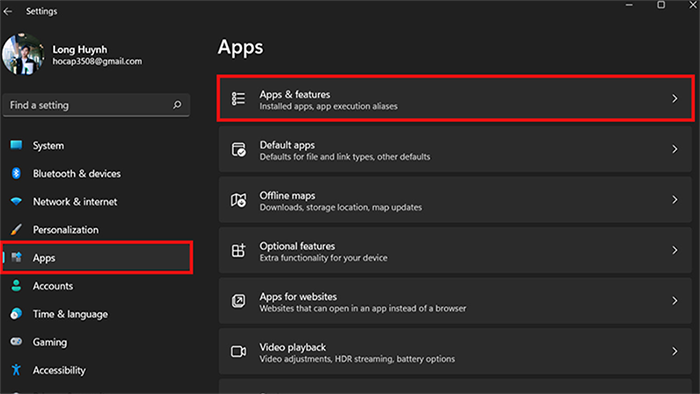Open Accounts settings
The width and height of the screenshot is (700, 394).
(53, 286)
